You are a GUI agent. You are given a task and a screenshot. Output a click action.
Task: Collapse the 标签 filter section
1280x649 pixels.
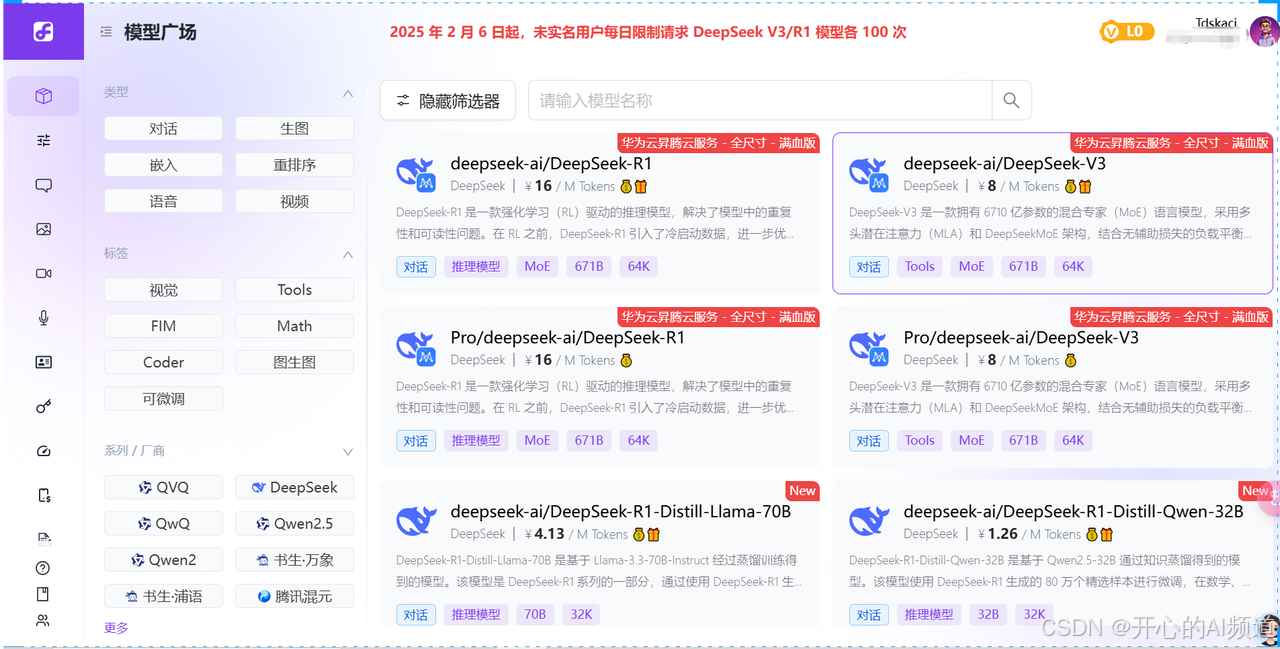(348, 254)
